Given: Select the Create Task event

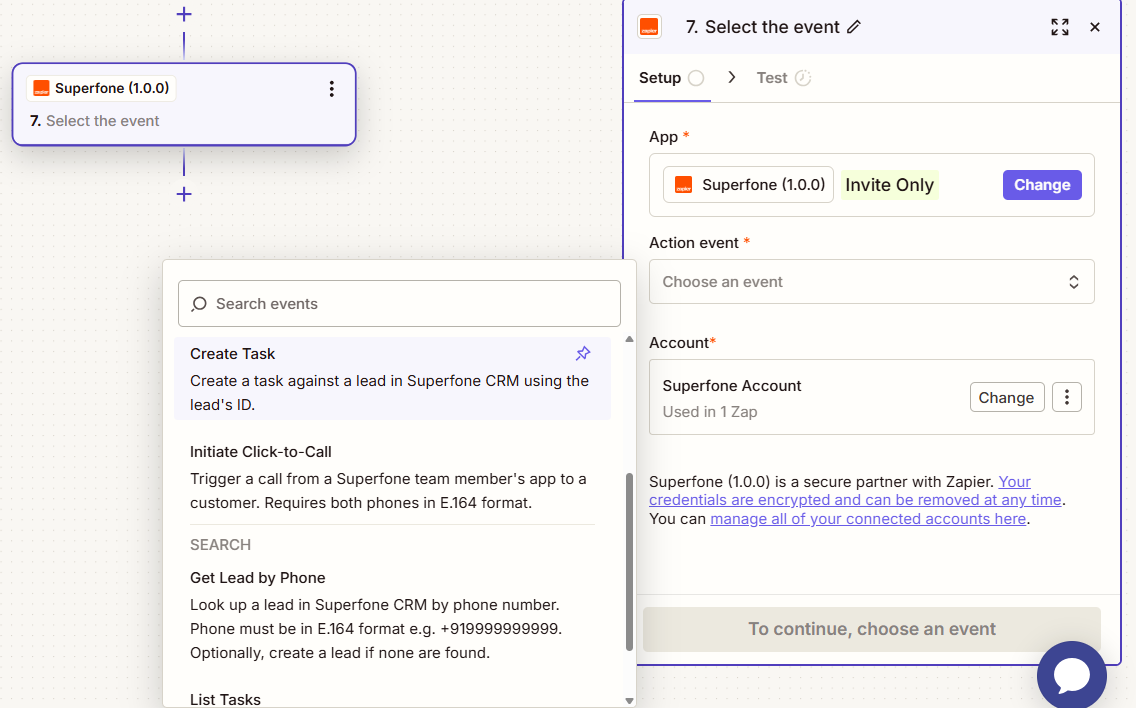Looking at the screenshot, I should [x=393, y=378].
